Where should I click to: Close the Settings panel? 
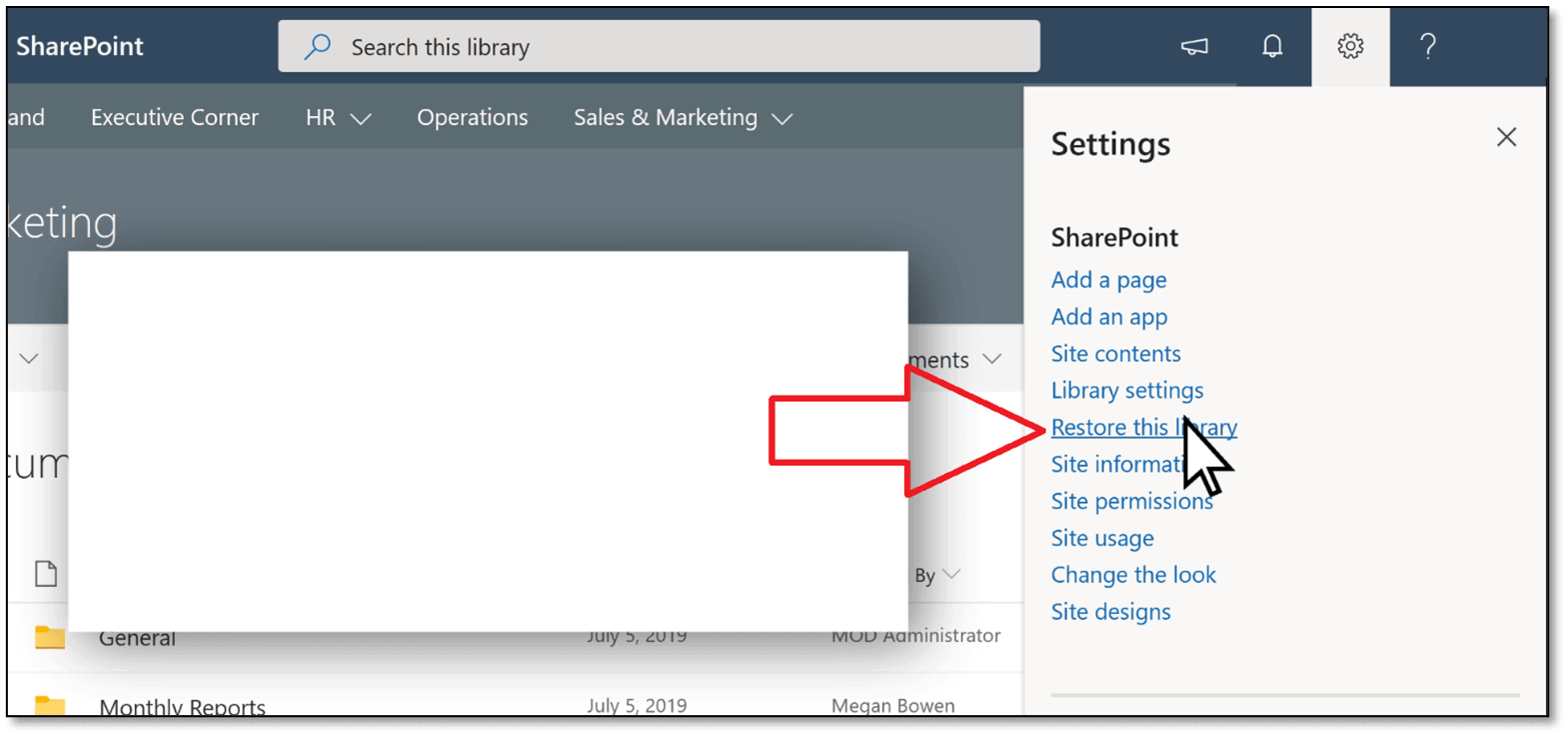[x=1506, y=137]
